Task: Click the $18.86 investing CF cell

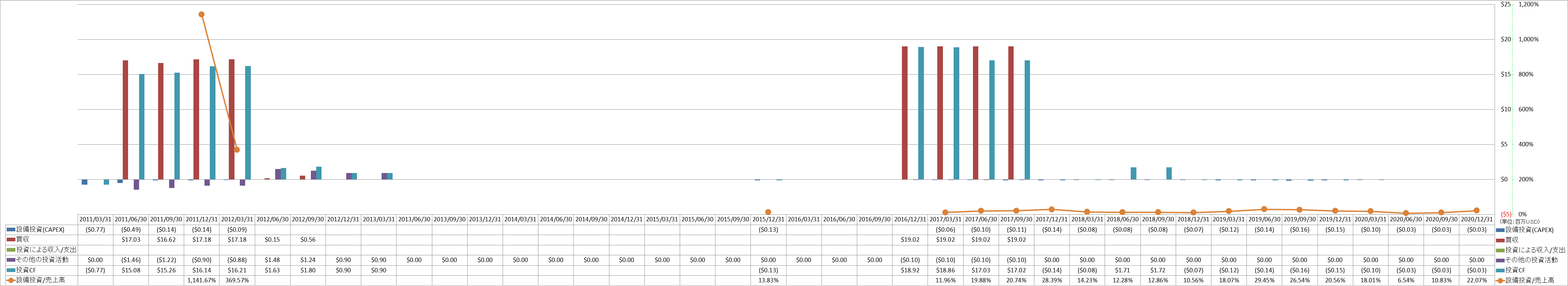Action: coord(945,270)
